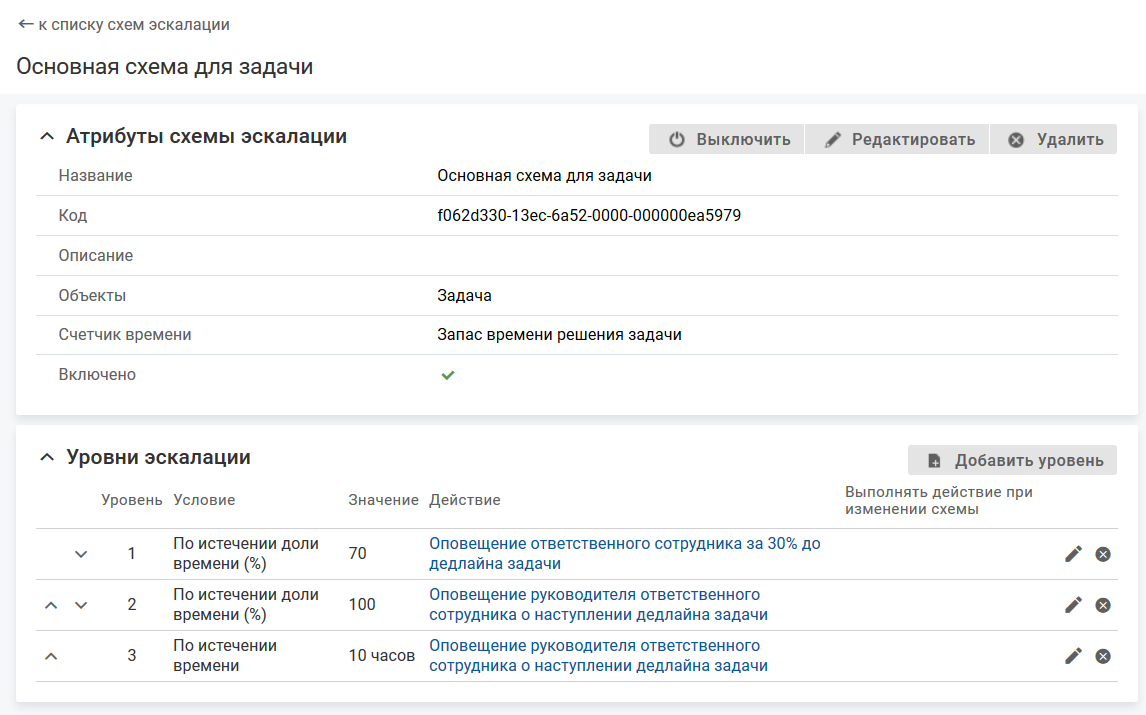Delete escalation level 1 with cross icon
This screenshot has height=715, width=1146.
pyautogui.click(x=1103, y=554)
